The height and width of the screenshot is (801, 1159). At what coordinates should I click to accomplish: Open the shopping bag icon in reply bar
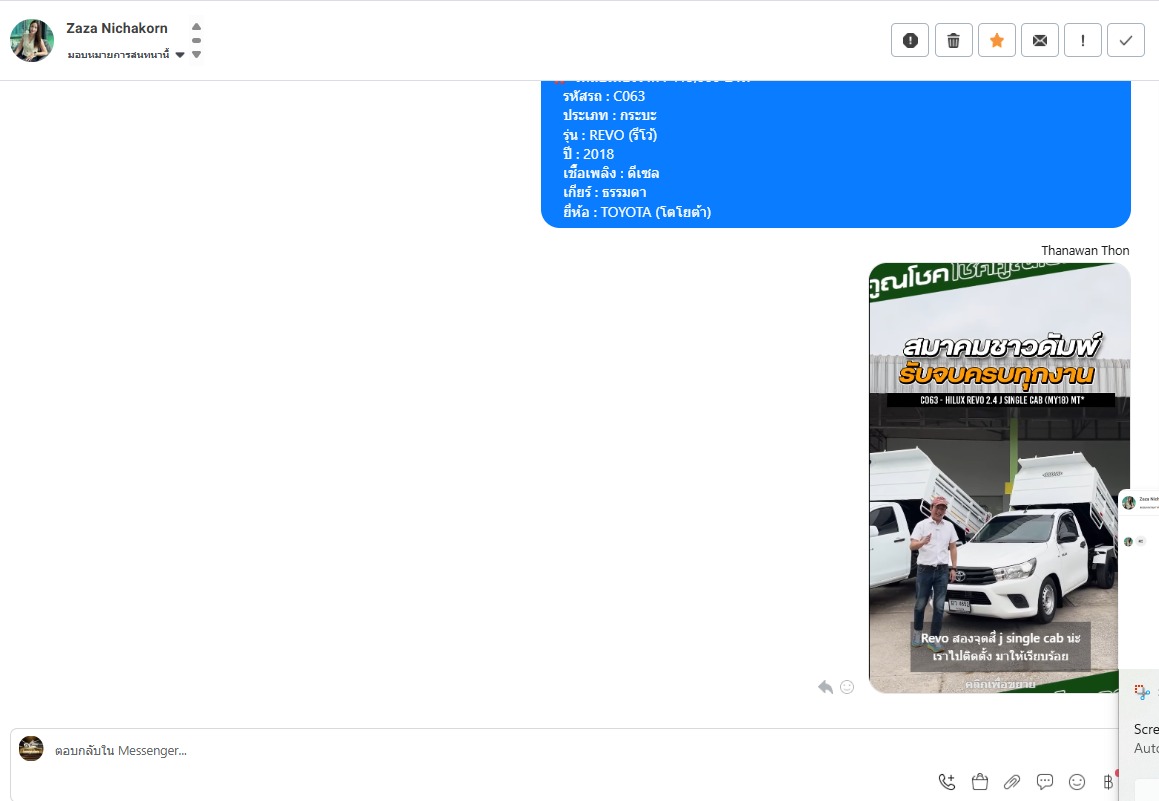click(979, 781)
